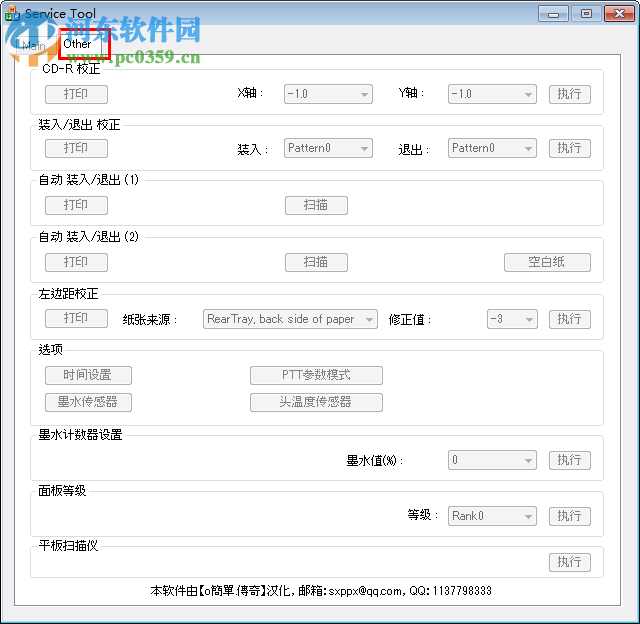Click 打印 in 自动 装入/退出 (2) section
This screenshot has width=640, height=624.
pyautogui.click(x=76, y=262)
